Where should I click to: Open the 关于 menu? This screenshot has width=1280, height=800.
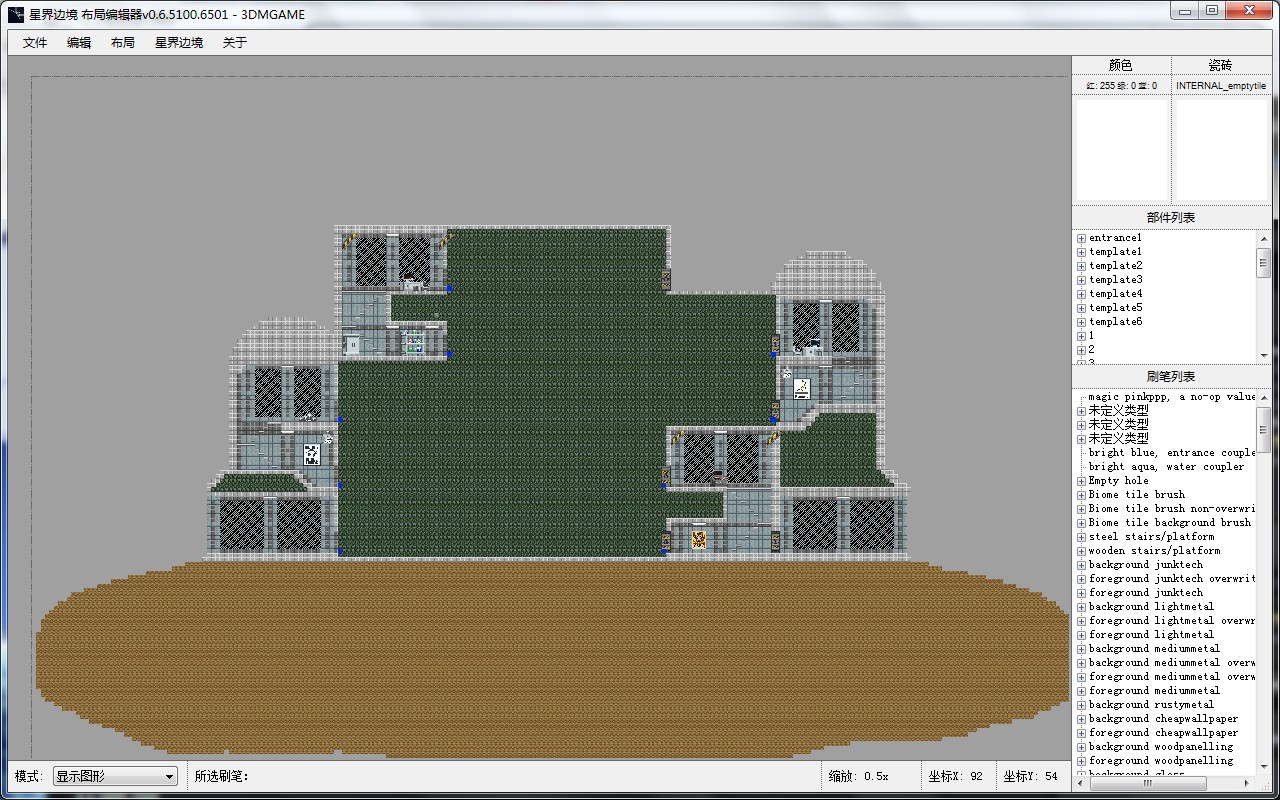(235, 43)
